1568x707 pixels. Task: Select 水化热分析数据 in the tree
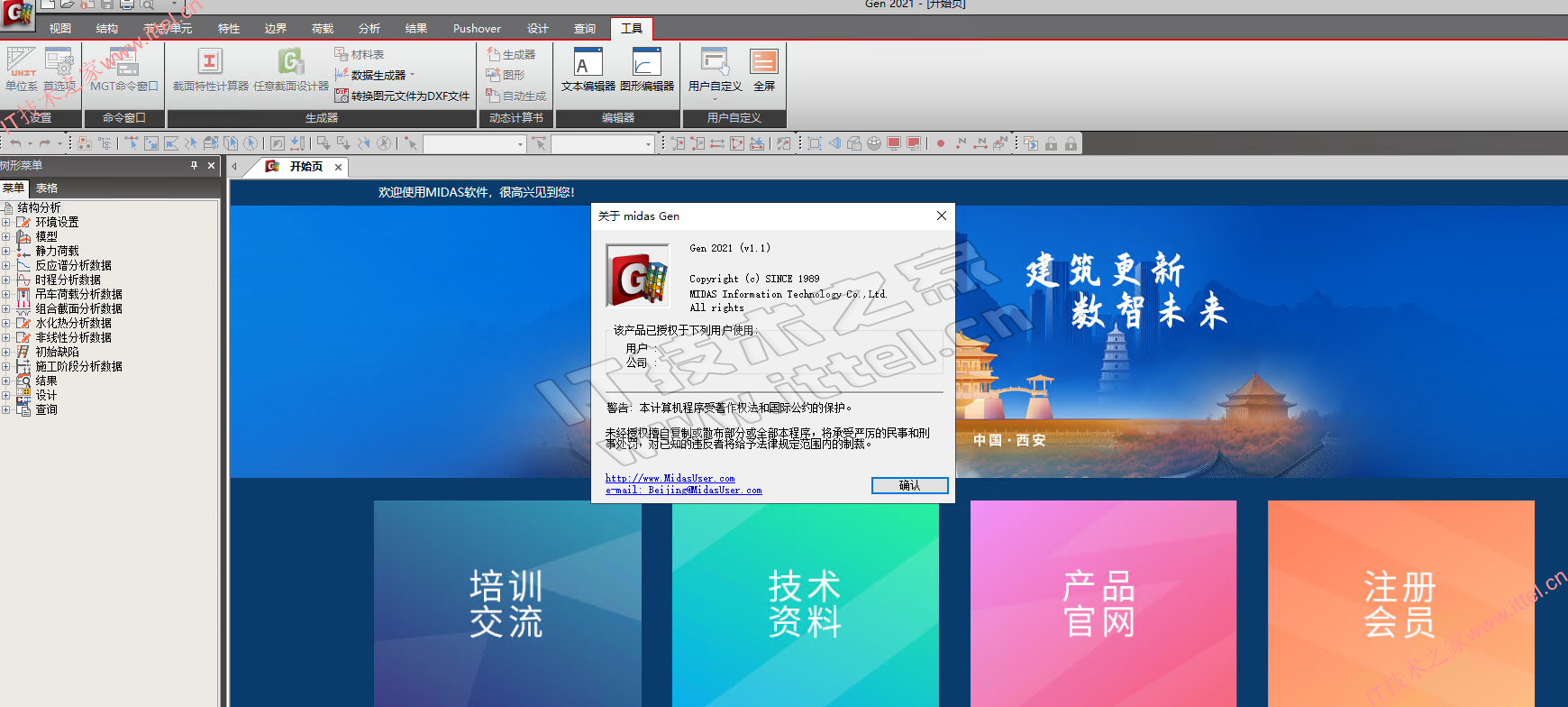click(74, 323)
